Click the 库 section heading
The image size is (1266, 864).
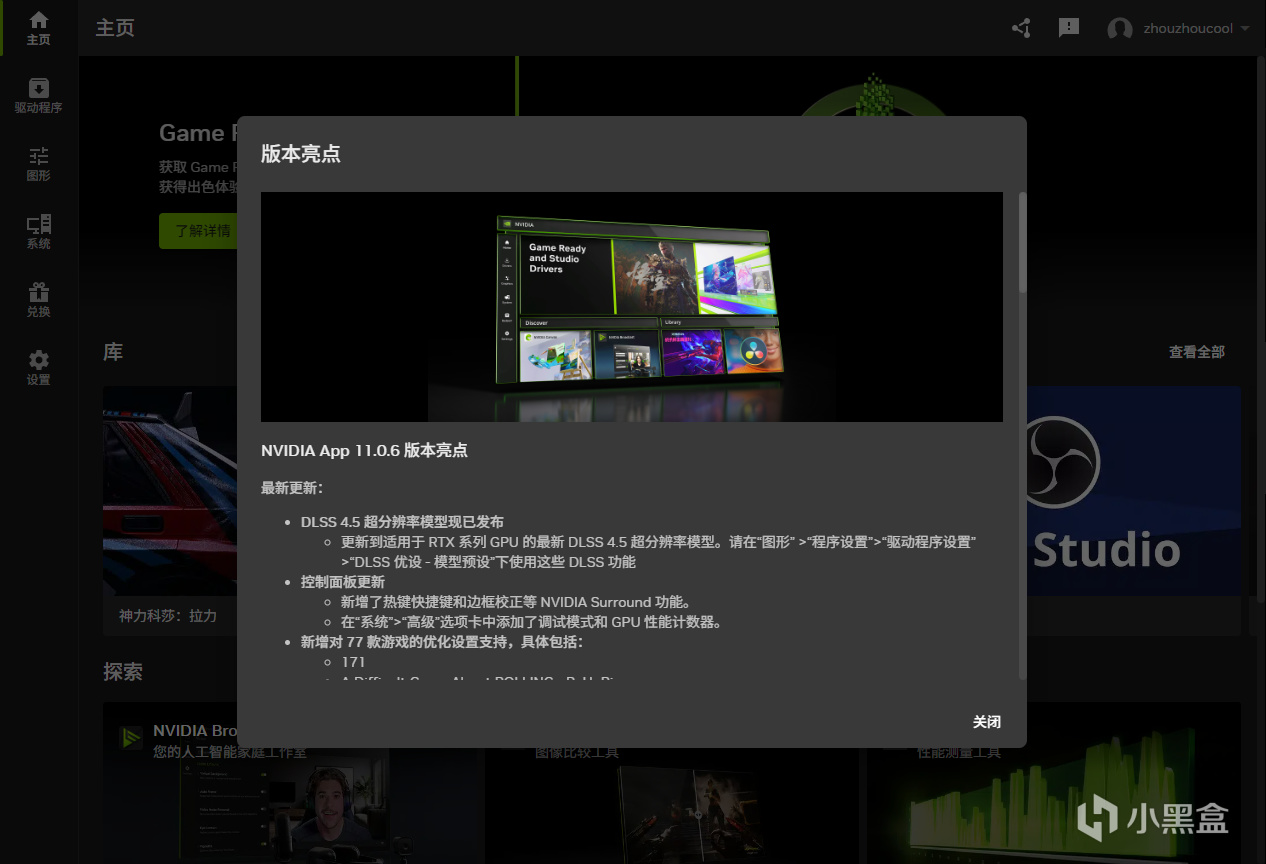point(113,352)
